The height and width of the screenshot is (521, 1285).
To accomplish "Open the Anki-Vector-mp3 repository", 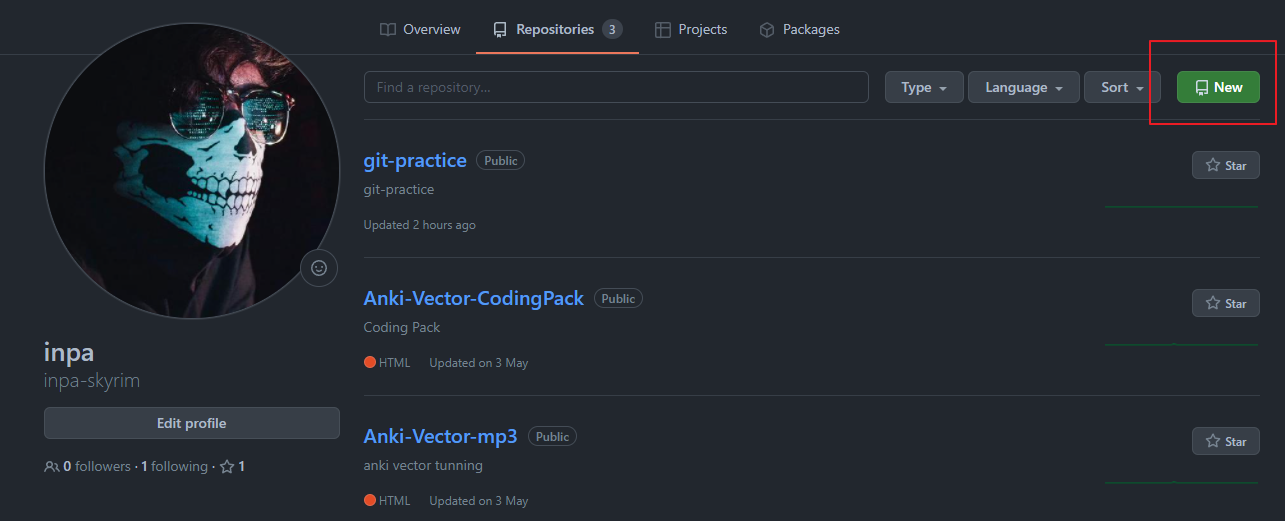I will [441, 436].
